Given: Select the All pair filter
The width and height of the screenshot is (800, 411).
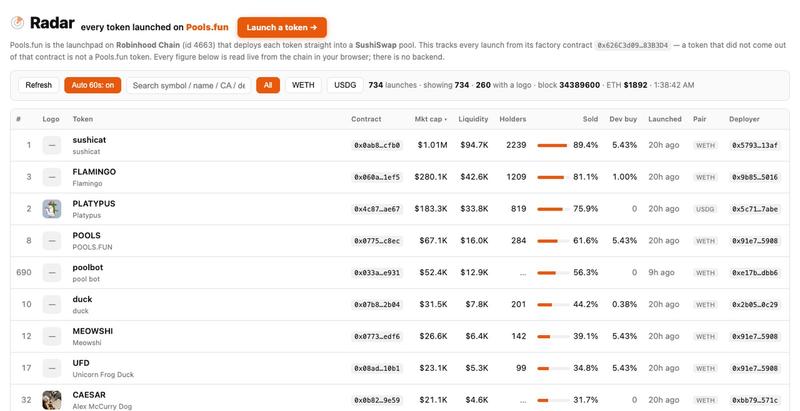Looking at the screenshot, I should pyautogui.click(x=268, y=85).
